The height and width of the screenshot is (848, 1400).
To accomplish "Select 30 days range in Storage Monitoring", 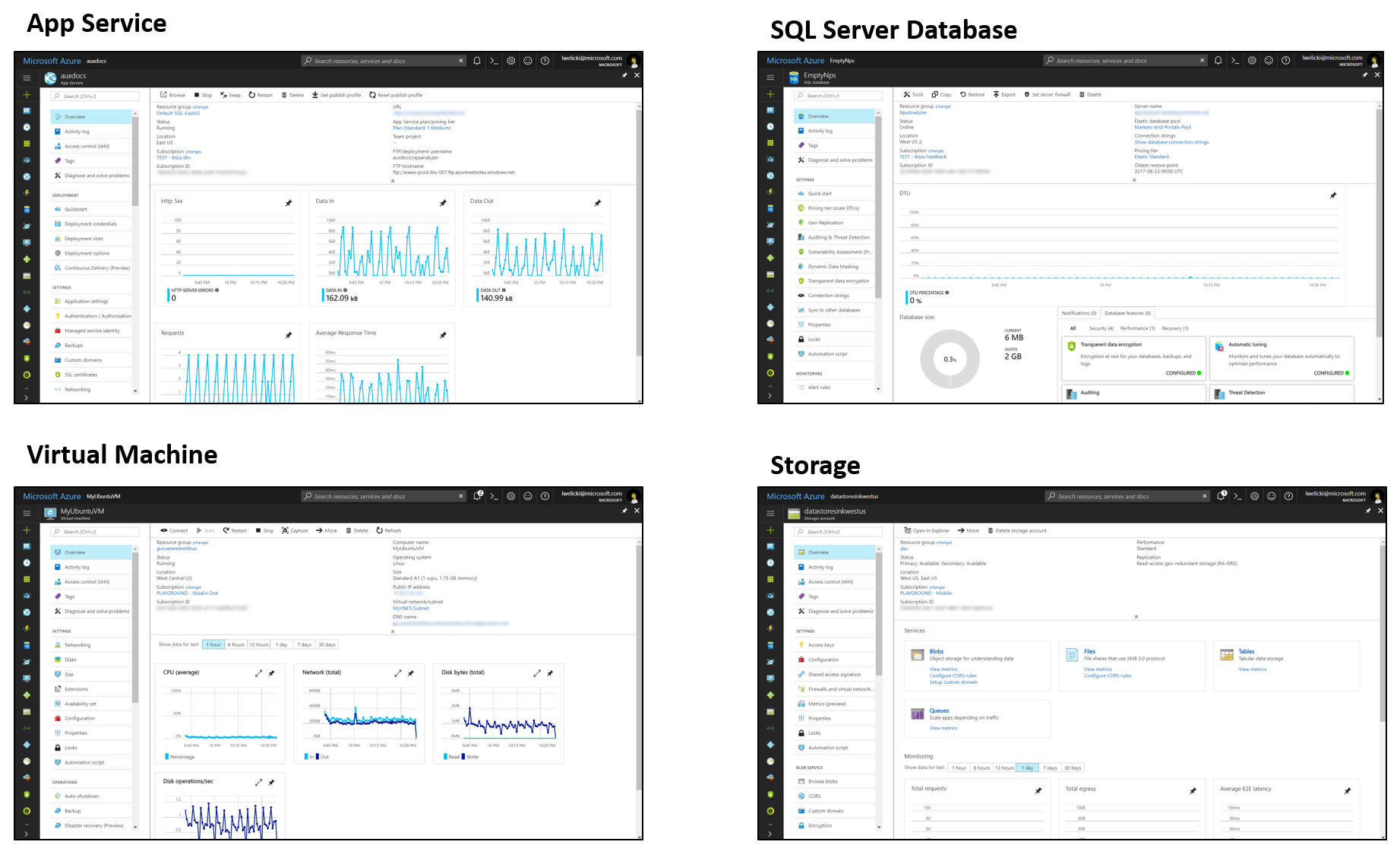I will pyautogui.click(x=1073, y=767).
